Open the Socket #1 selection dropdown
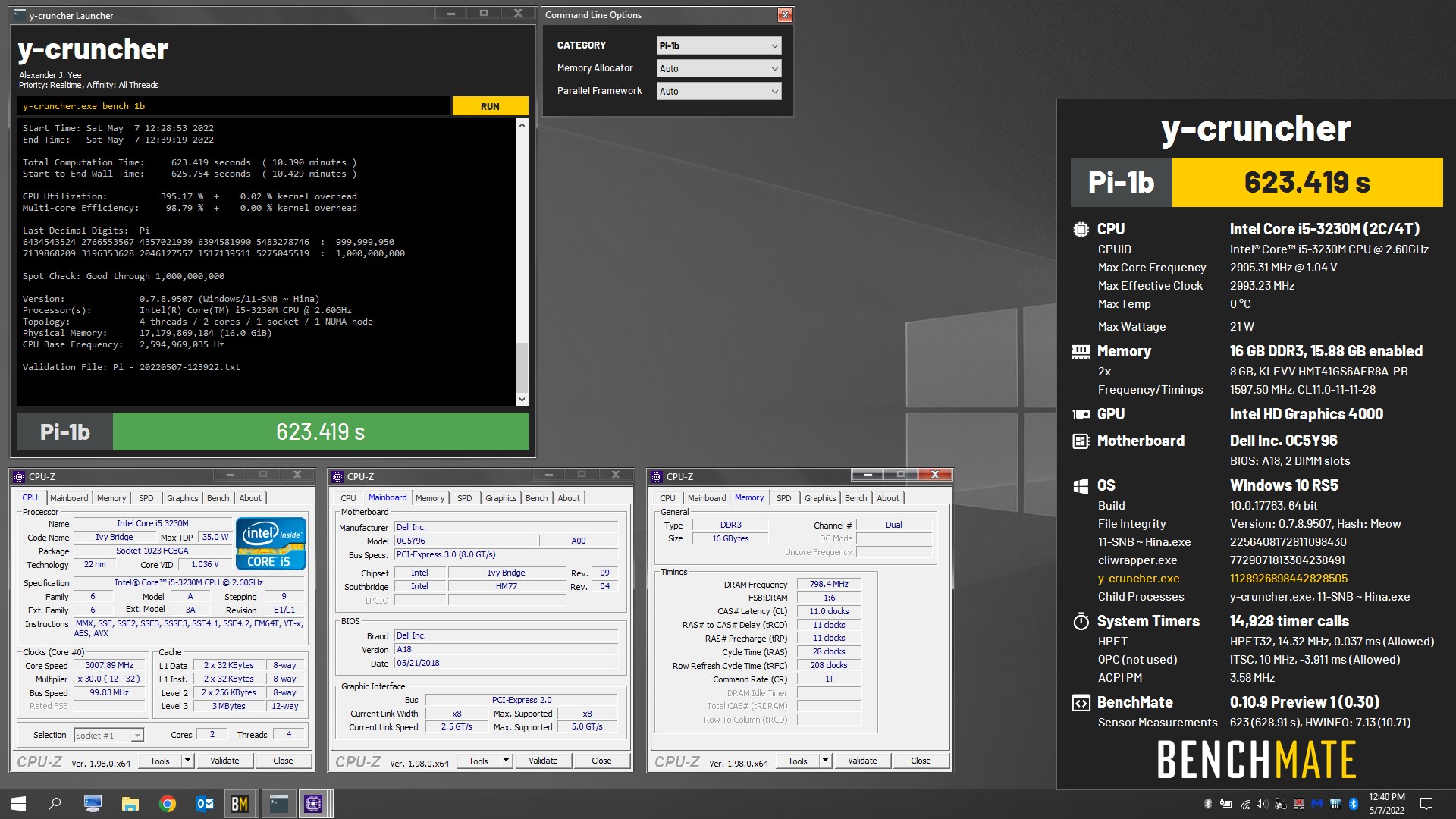 click(x=108, y=735)
